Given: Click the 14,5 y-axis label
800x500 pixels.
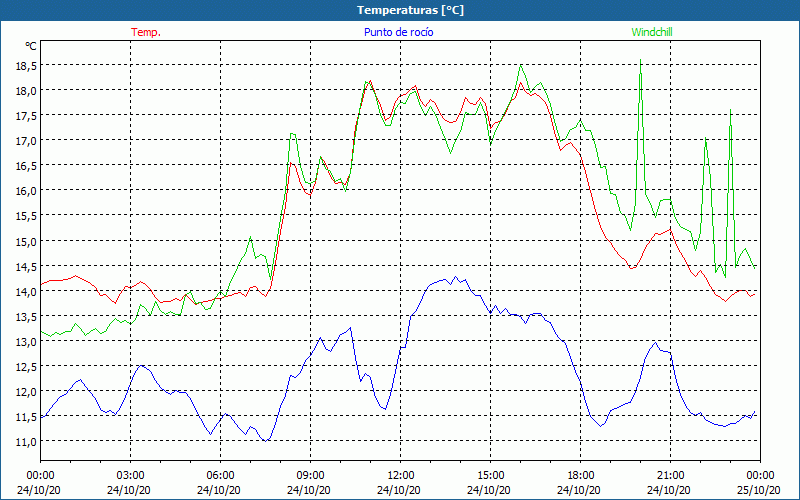Looking at the screenshot, I should pyautogui.click(x=27, y=266).
